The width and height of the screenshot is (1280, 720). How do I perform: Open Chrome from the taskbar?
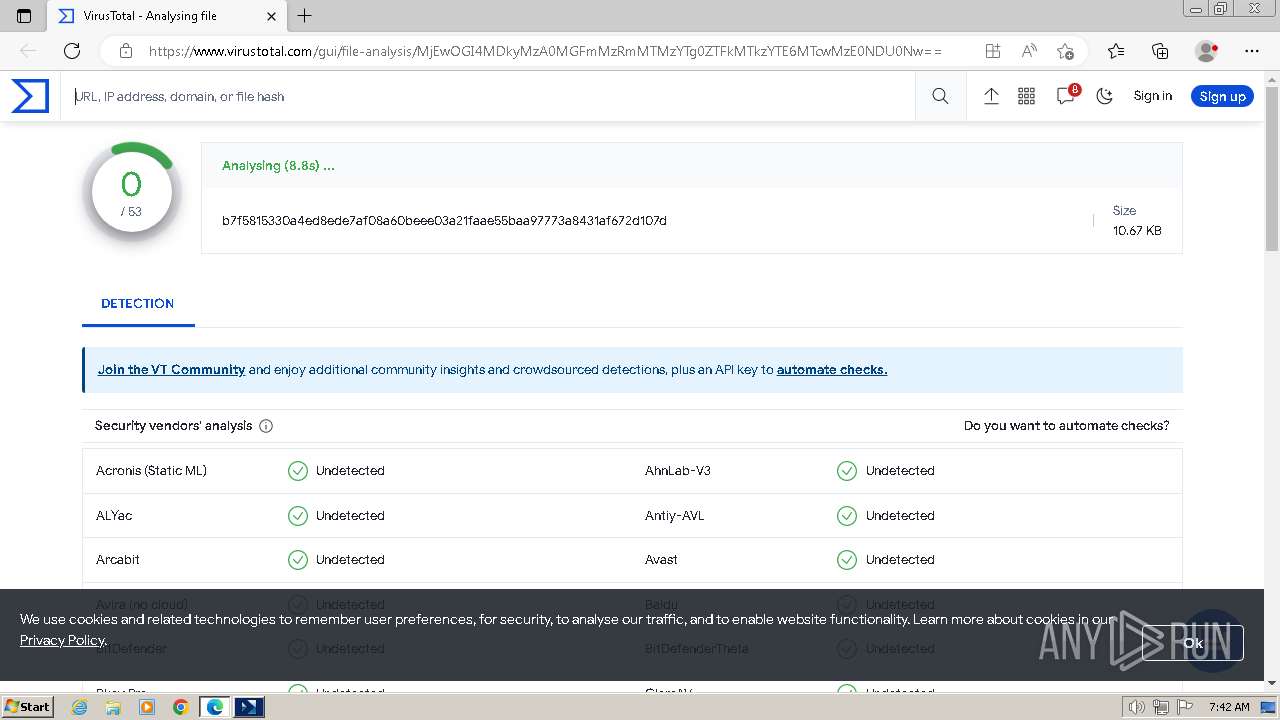point(180,707)
